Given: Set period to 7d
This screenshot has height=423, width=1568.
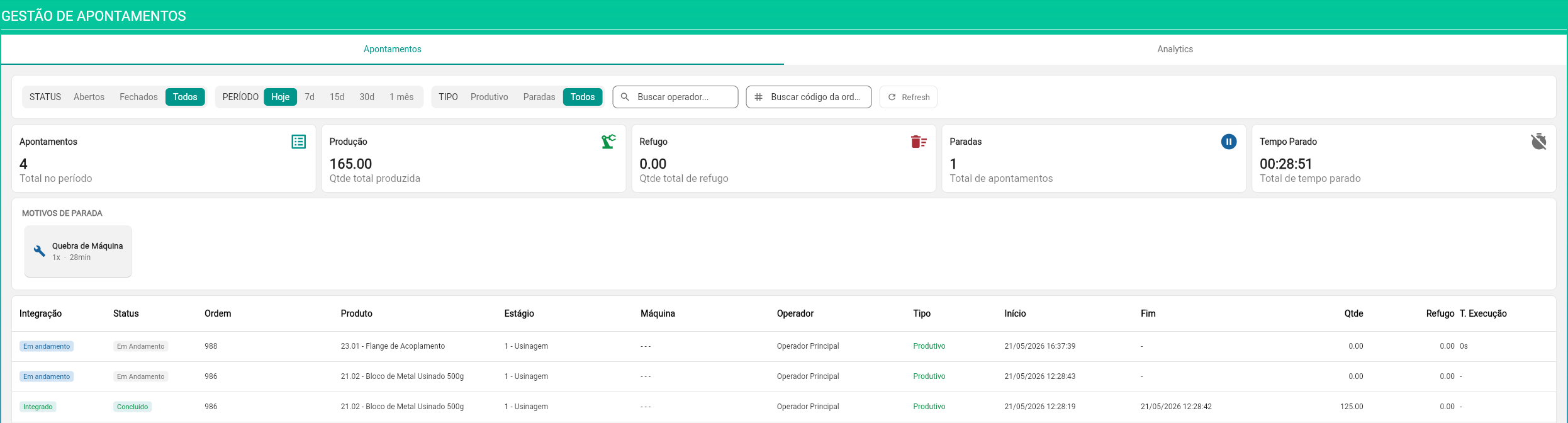Looking at the screenshot, I should coord(310,97).
